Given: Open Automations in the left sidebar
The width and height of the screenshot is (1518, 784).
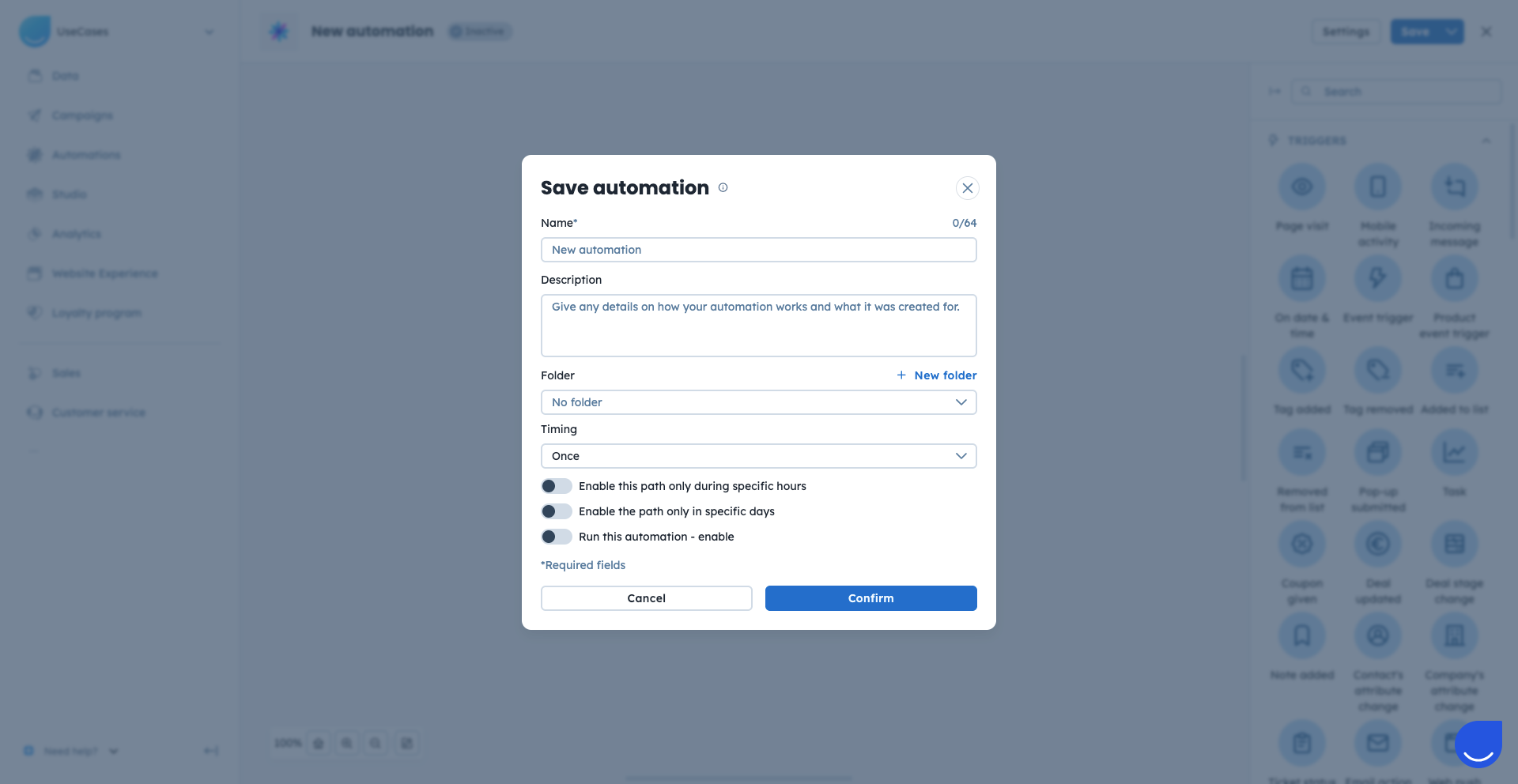Looking at the screenshot, I should pyautogui.click(x=86, y=155).
